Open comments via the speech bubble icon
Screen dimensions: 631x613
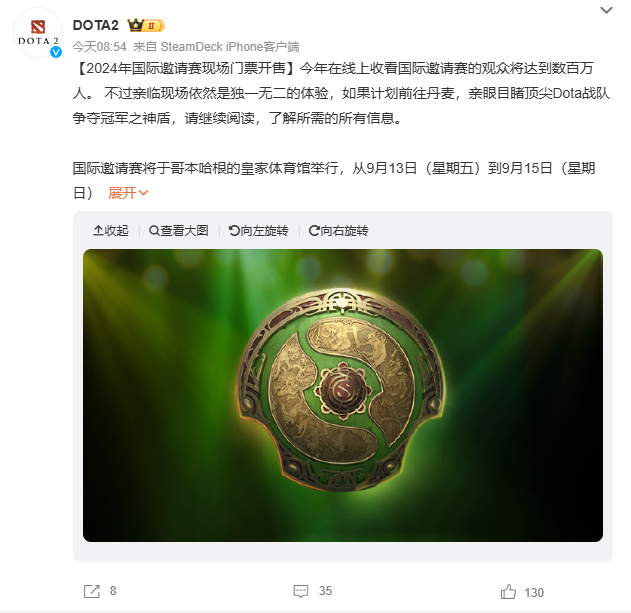pyautogui.click(x=301, y=591)
